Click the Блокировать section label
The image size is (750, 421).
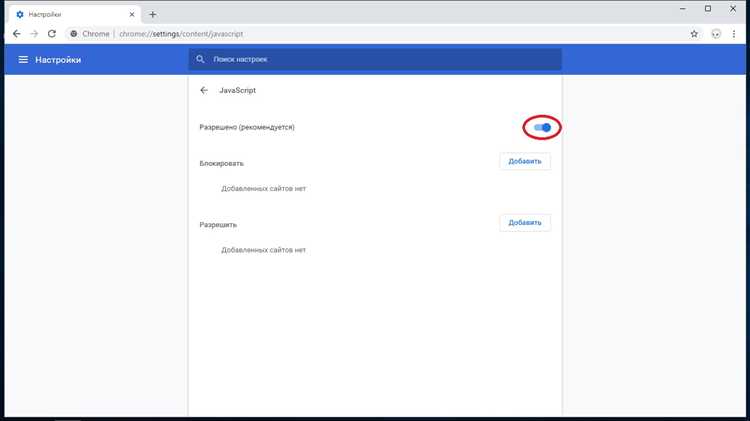point(221,164)
